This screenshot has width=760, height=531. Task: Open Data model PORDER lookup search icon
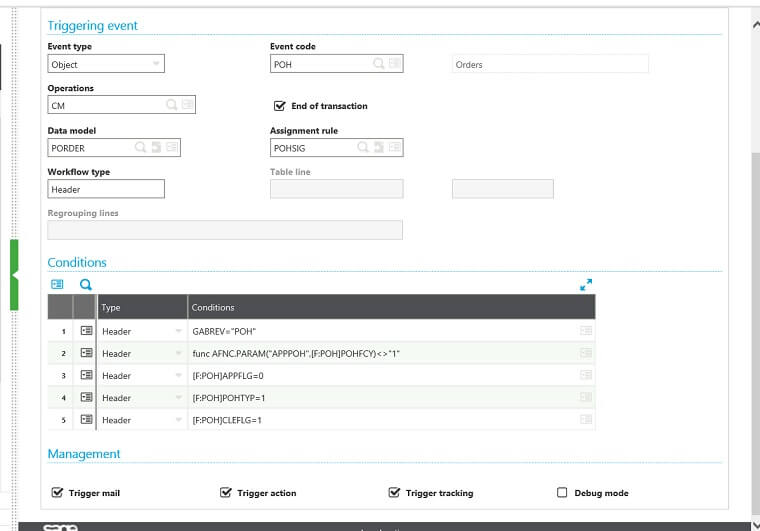click(x=140, y=148)
